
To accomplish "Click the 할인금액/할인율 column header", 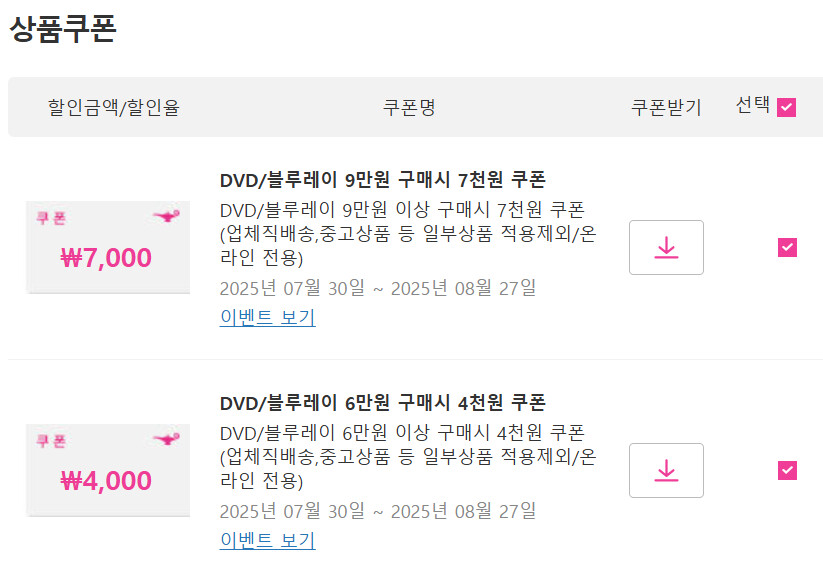I will pyautogui.click(x=113, y=107).
